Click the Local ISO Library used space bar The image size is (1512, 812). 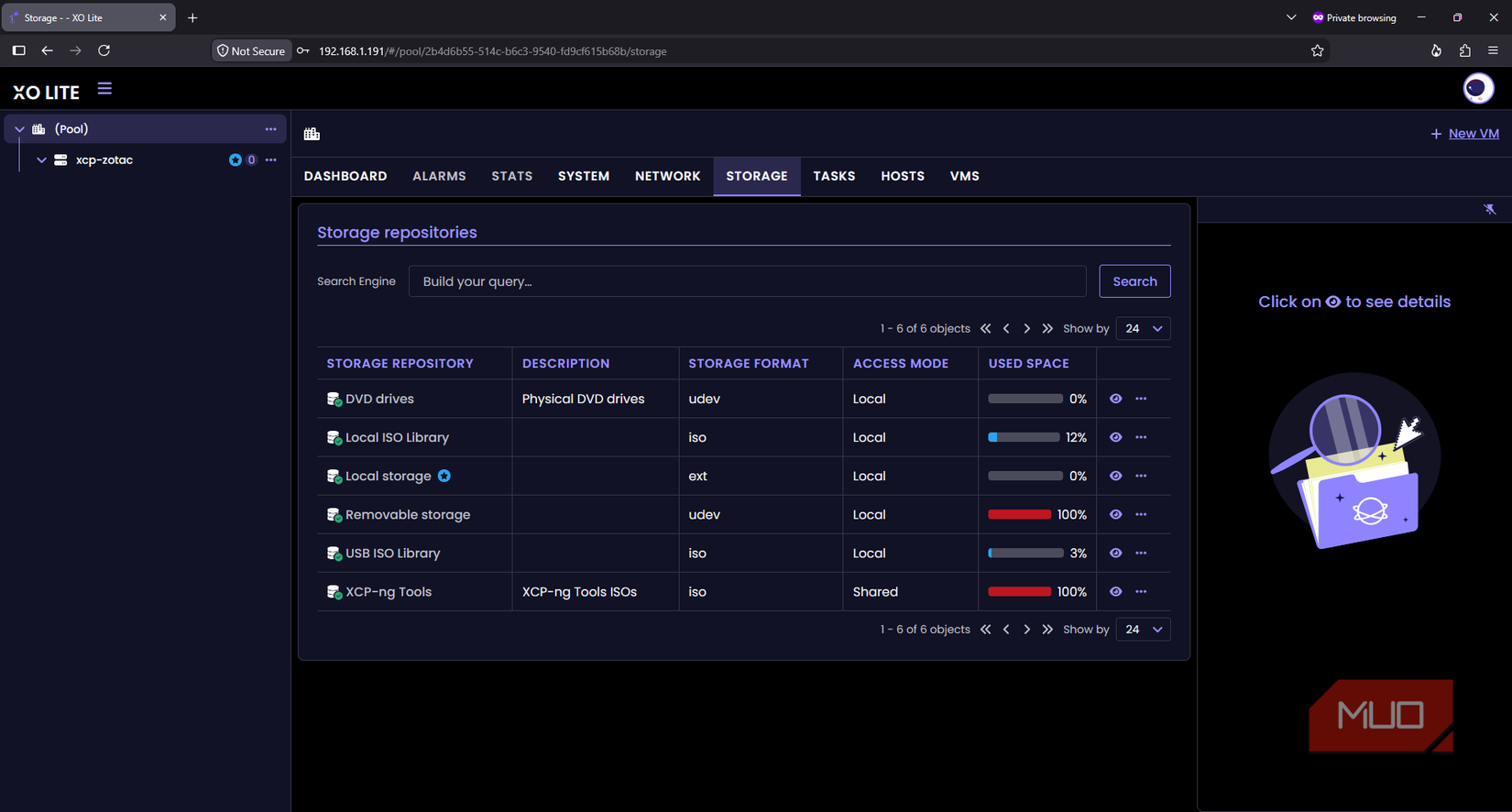[x=1024, y=437]
